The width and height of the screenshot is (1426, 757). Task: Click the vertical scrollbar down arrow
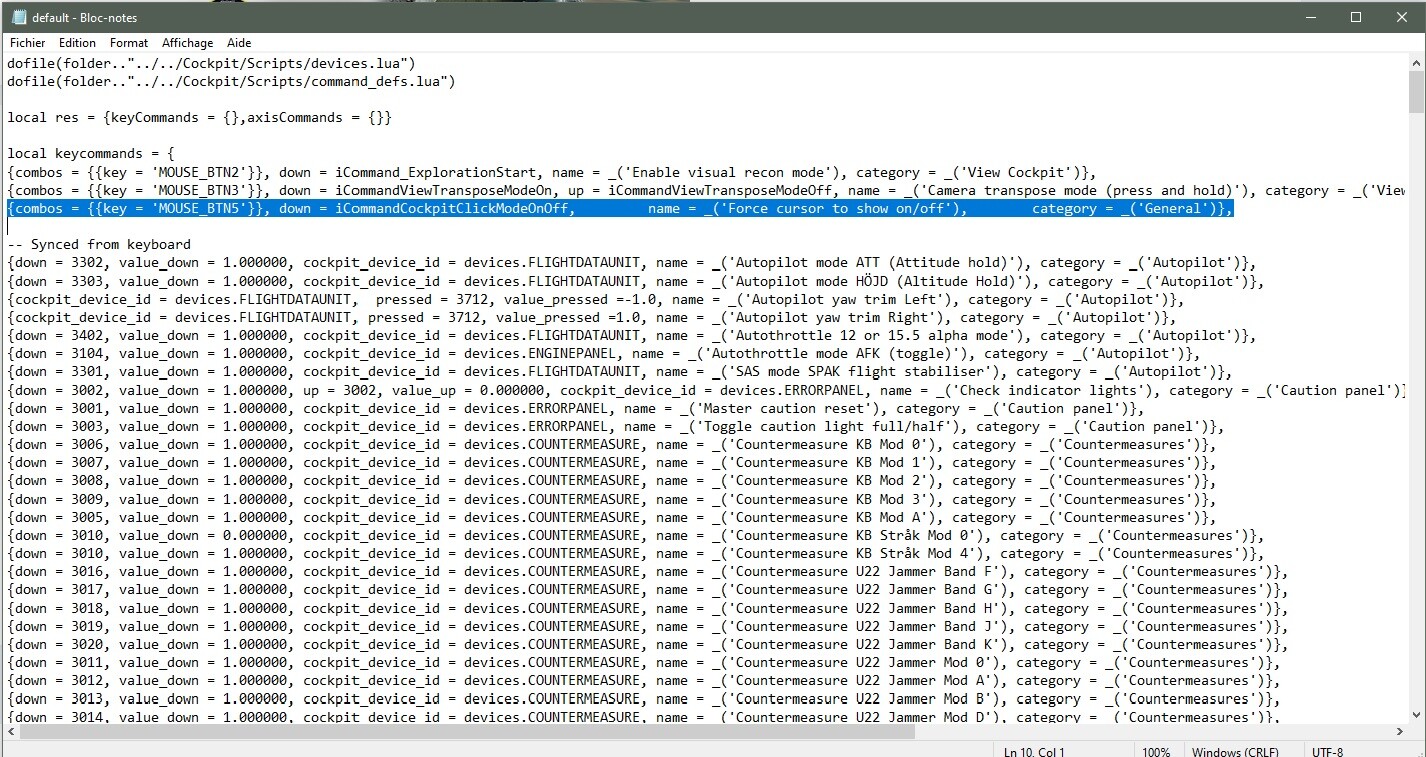(1416, 714)
